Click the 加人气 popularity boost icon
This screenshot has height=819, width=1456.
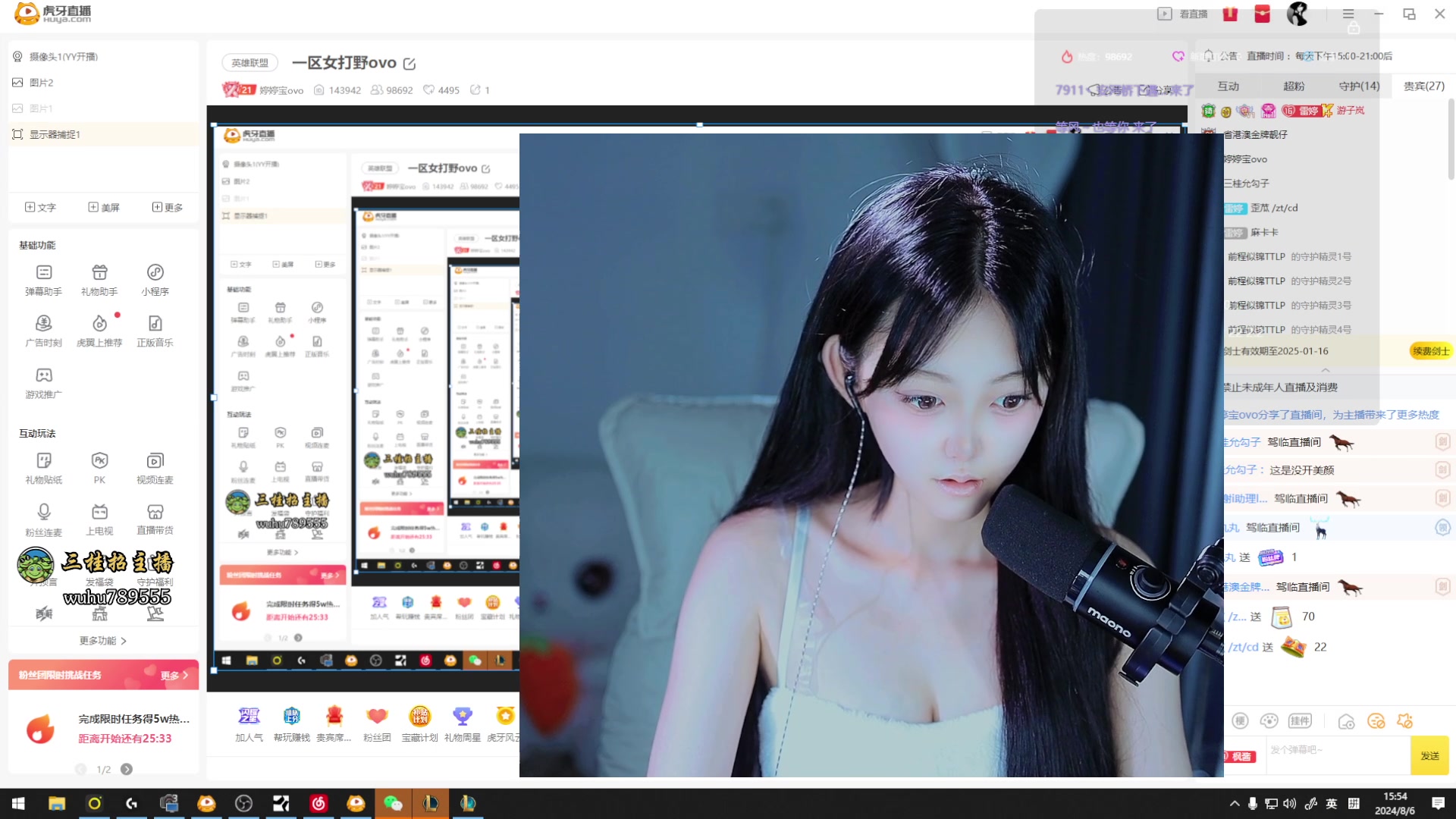(249, 723)
